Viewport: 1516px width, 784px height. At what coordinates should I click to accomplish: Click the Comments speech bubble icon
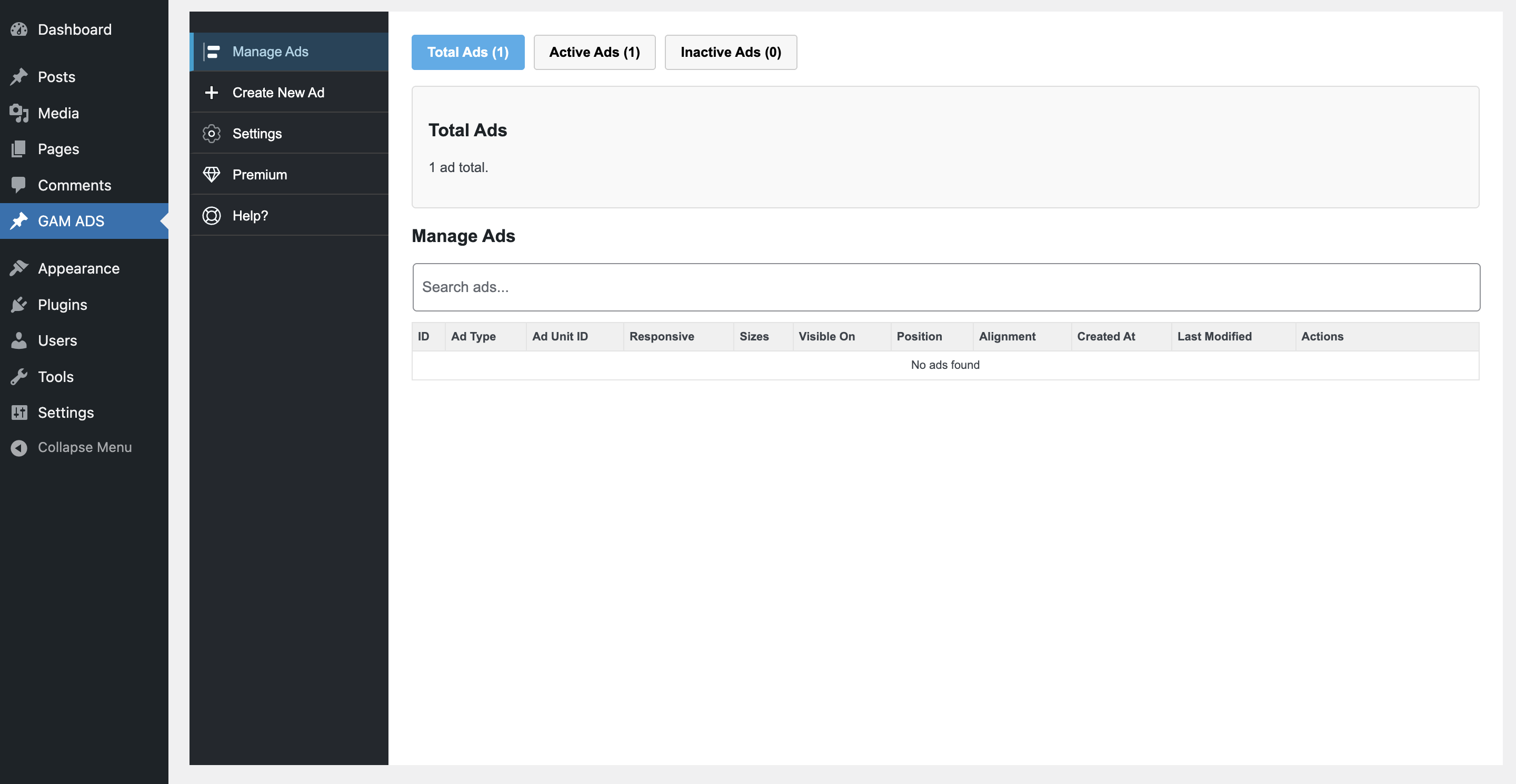pos(19,185)
